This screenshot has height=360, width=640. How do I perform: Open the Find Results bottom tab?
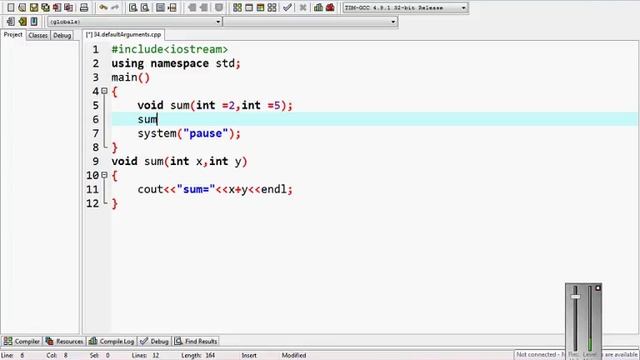196,341
